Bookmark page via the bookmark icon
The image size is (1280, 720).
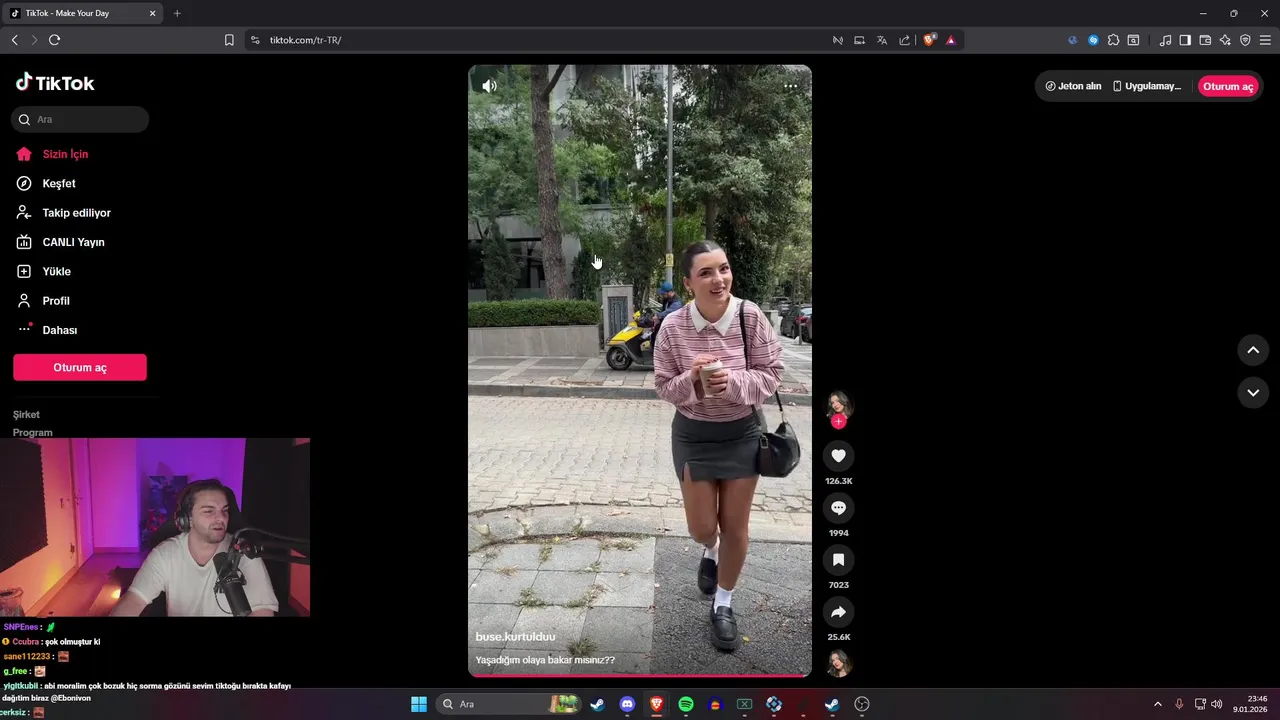point(229,40)
